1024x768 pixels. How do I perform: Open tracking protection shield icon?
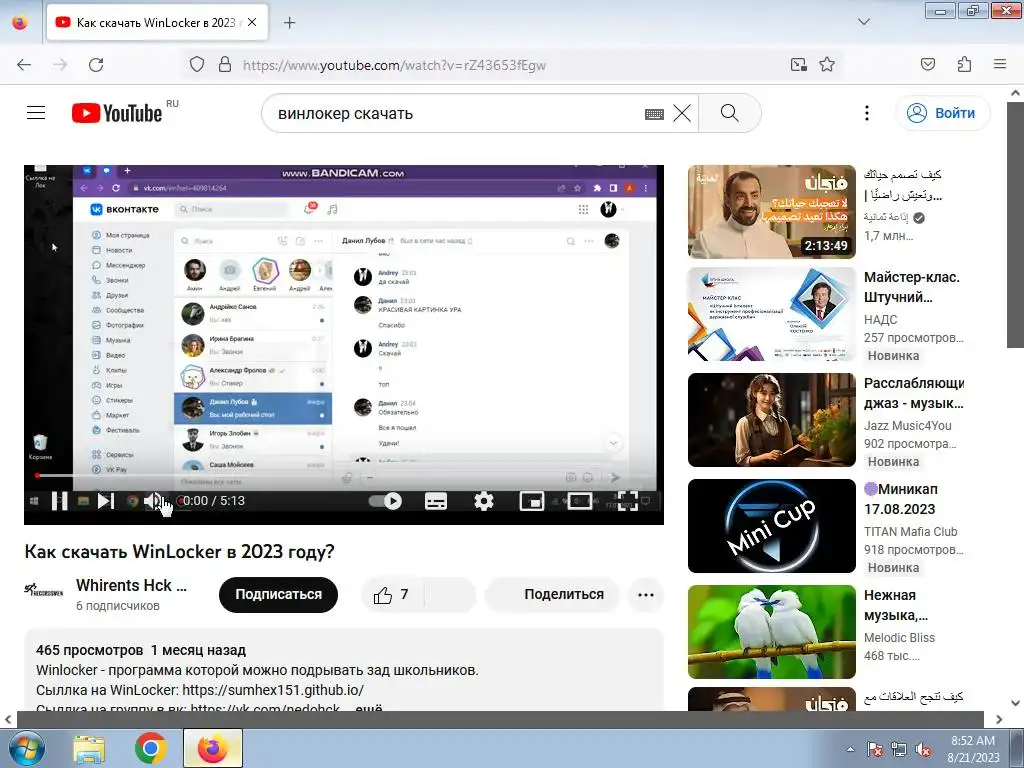click(197, 65)
